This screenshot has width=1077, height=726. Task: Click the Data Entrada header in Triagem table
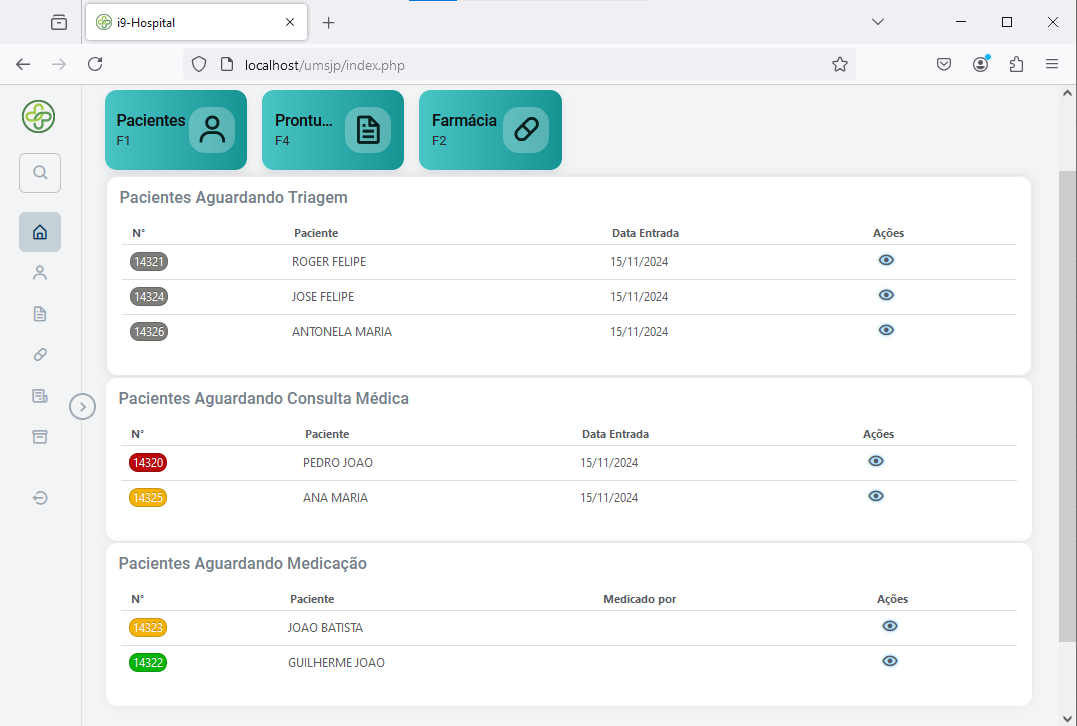(646, 233)
